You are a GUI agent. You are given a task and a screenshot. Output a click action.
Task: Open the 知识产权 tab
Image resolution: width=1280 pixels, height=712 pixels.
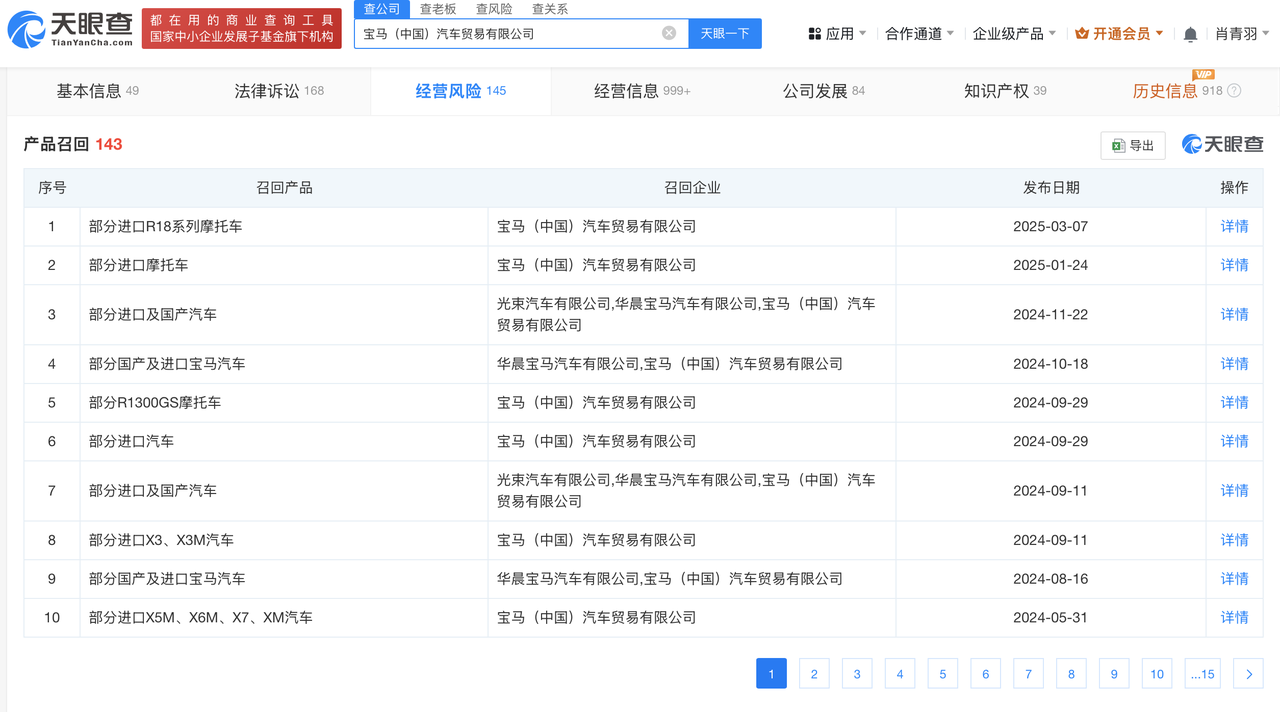(x=1005, y=91)
